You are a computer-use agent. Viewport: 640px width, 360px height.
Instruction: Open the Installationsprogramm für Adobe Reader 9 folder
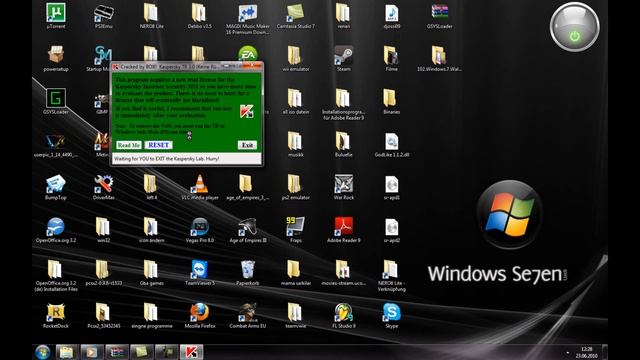click(344, 104)
